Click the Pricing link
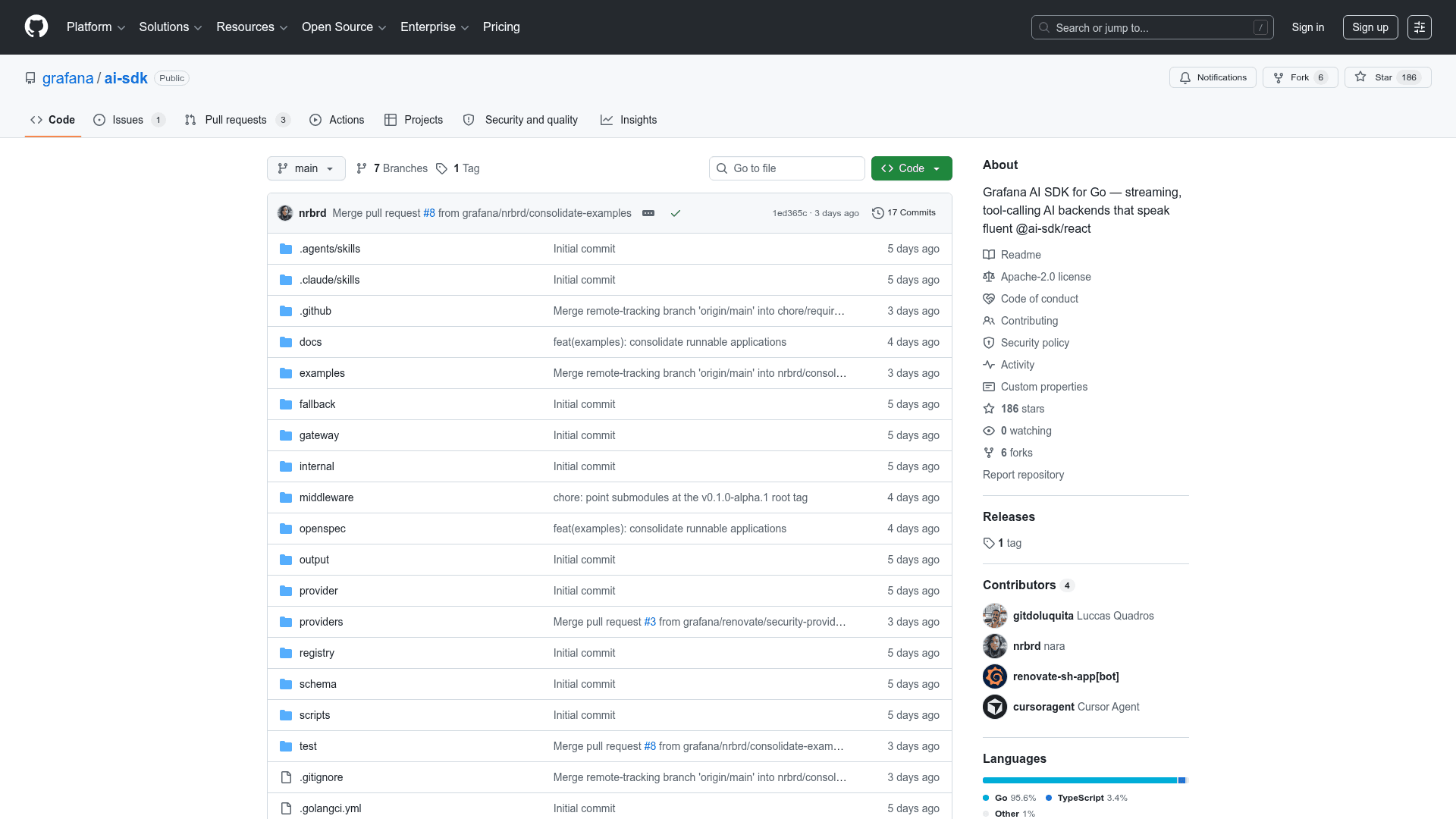This screenshot has width=1456, height=819. pos(501,27)
